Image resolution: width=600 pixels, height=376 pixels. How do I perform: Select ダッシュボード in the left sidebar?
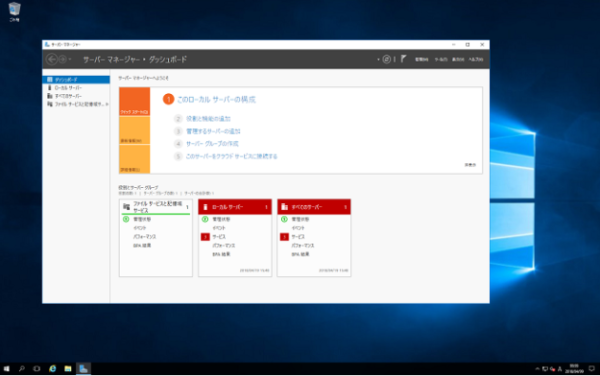coord(76,80)
